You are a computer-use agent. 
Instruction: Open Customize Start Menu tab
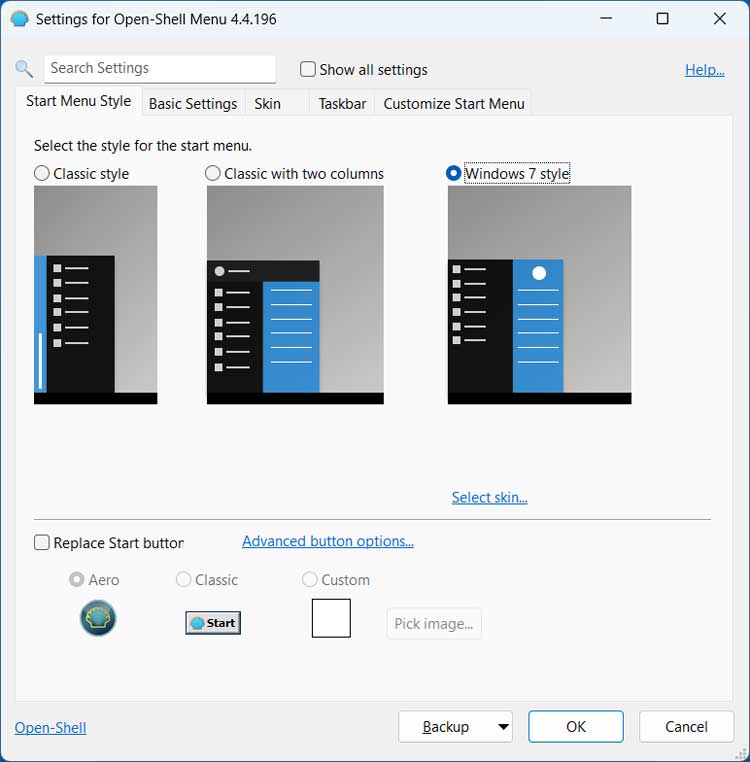click(x=454, y=104)
